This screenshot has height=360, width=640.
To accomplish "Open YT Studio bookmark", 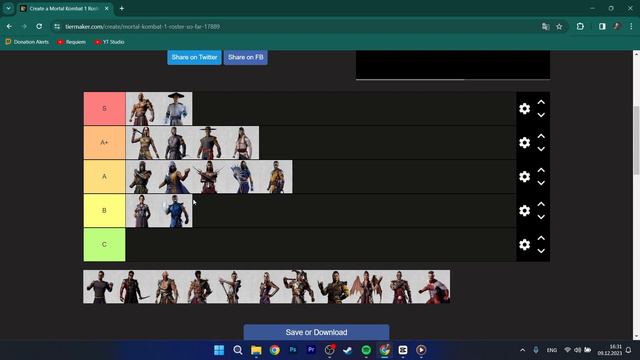I will tap(109, 42).
